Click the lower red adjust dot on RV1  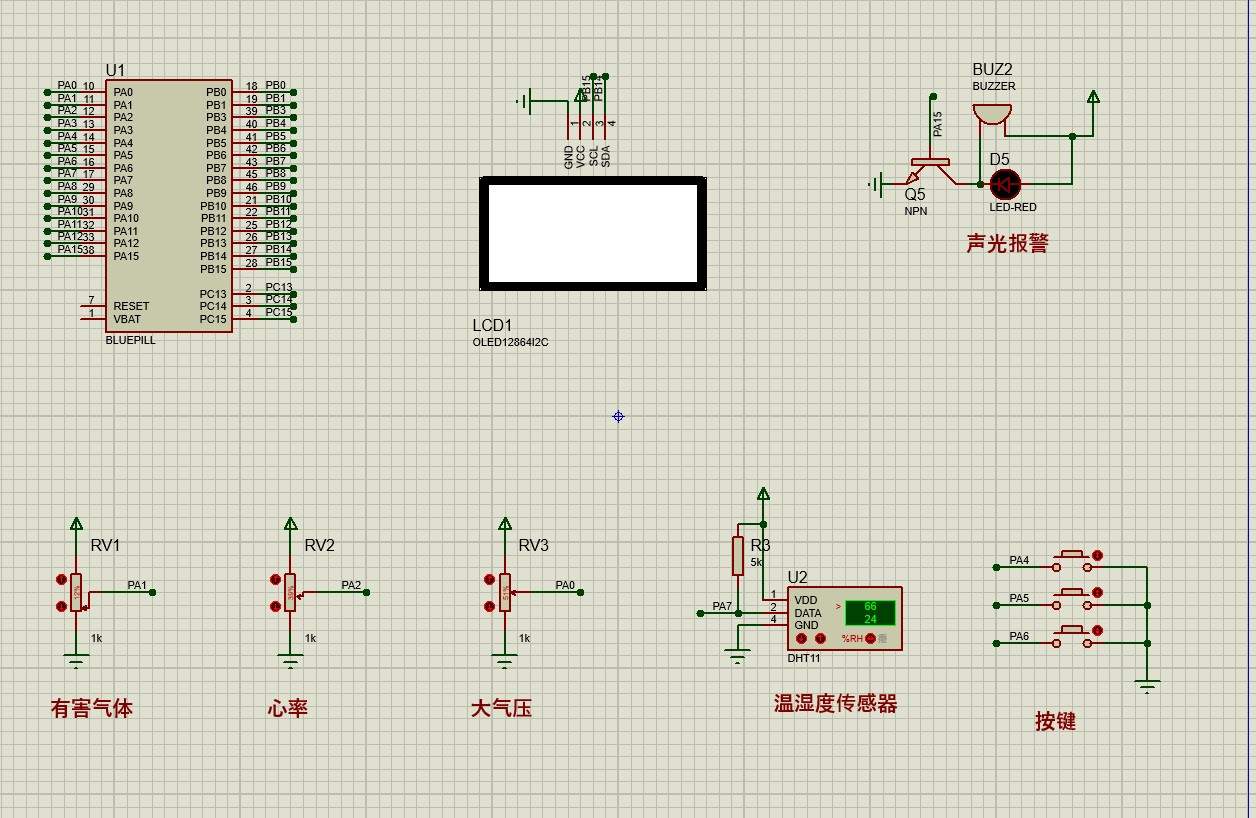click(x=62, y=606)
